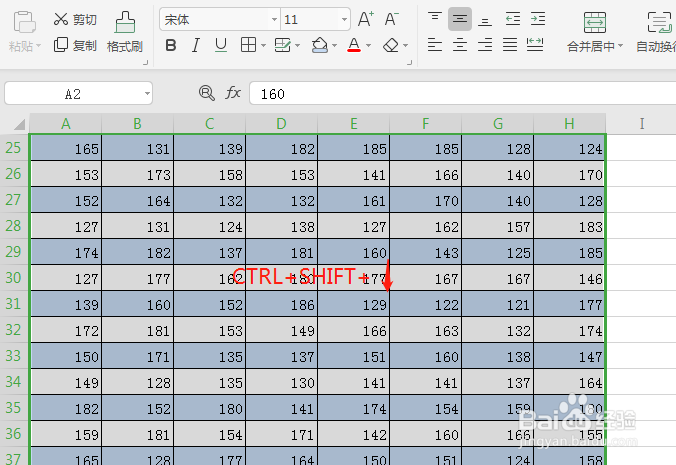
Task: Open the font name 宋体 dropdown
Action: click(274, 19)
